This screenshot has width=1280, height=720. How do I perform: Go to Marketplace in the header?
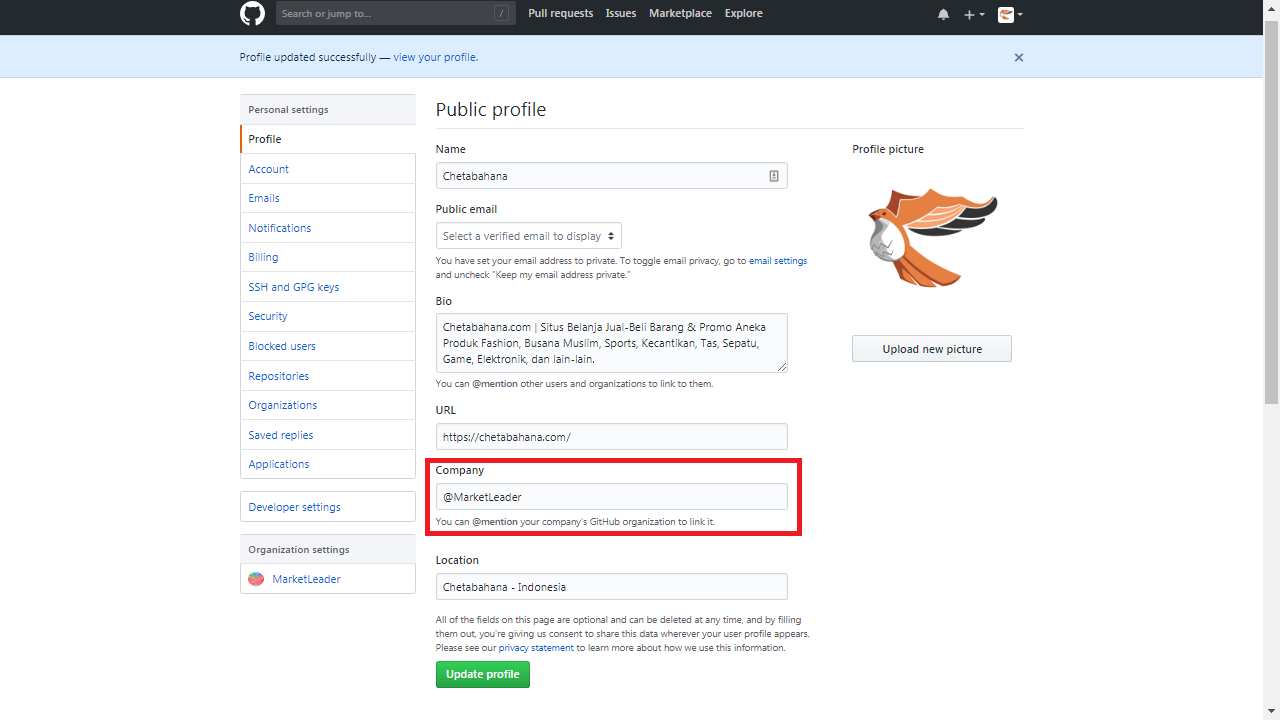680,14
